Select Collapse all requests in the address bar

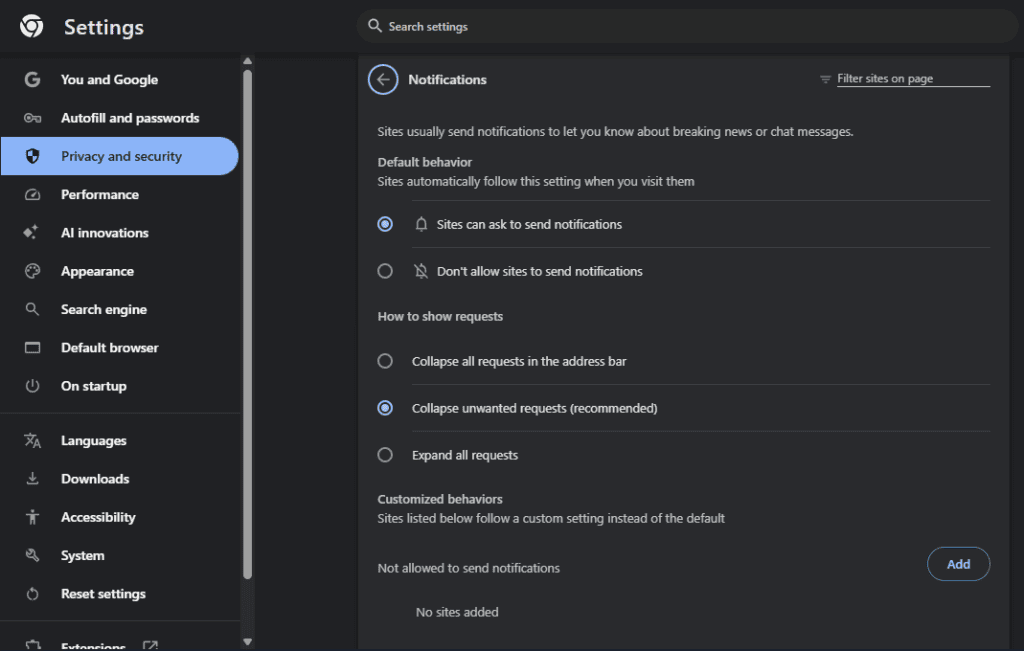click(385, 361)
